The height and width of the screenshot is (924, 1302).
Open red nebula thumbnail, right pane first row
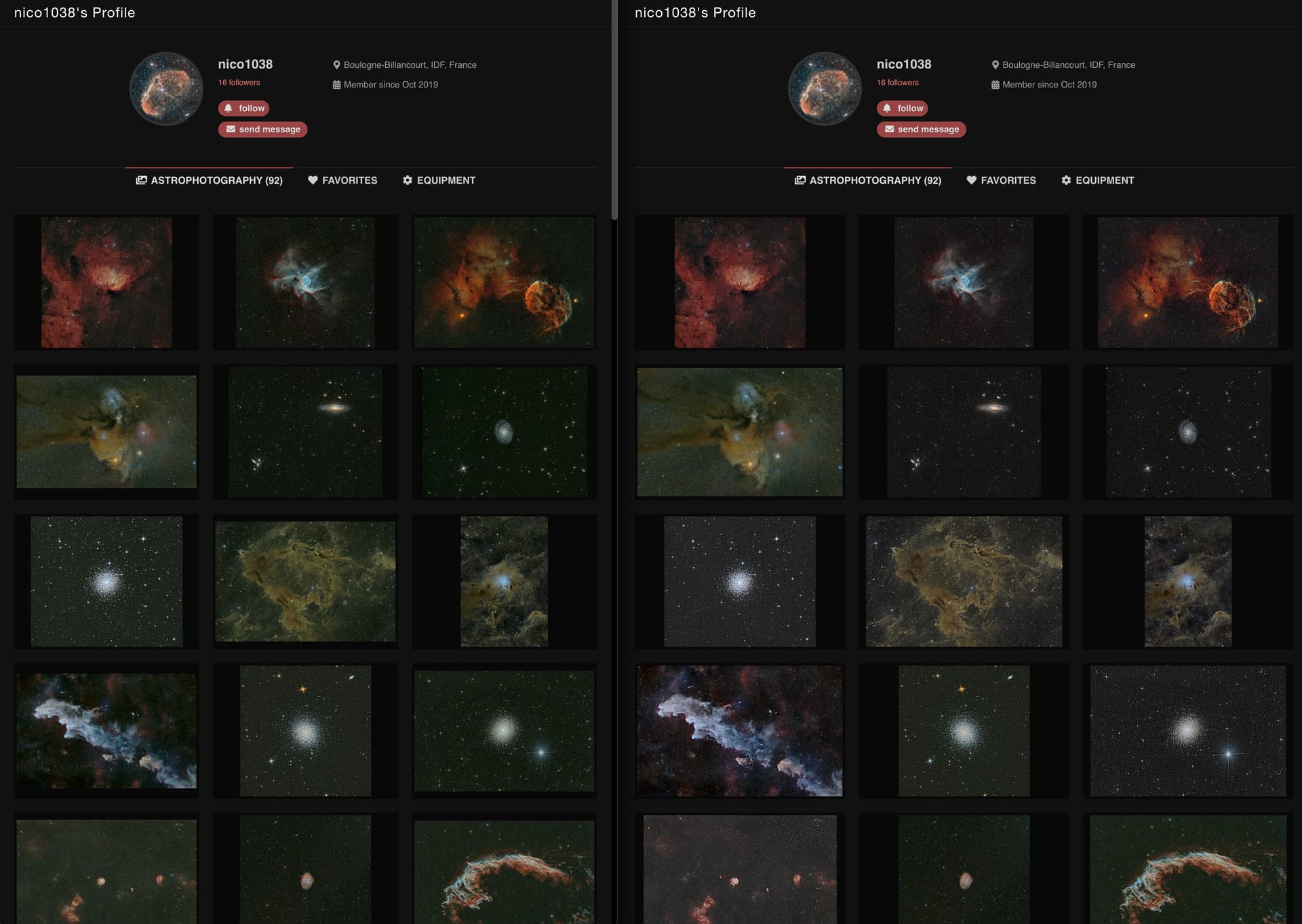[x=740, y=283]
